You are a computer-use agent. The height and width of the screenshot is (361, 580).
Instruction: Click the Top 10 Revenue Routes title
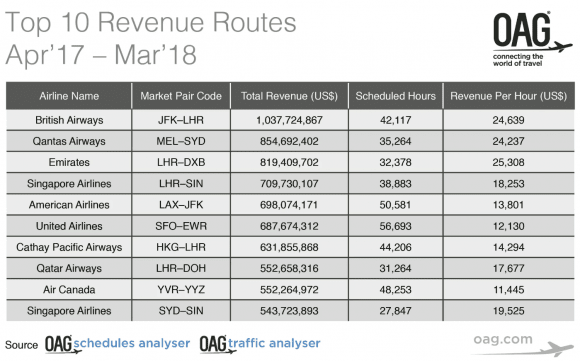(x=151, y=22)
